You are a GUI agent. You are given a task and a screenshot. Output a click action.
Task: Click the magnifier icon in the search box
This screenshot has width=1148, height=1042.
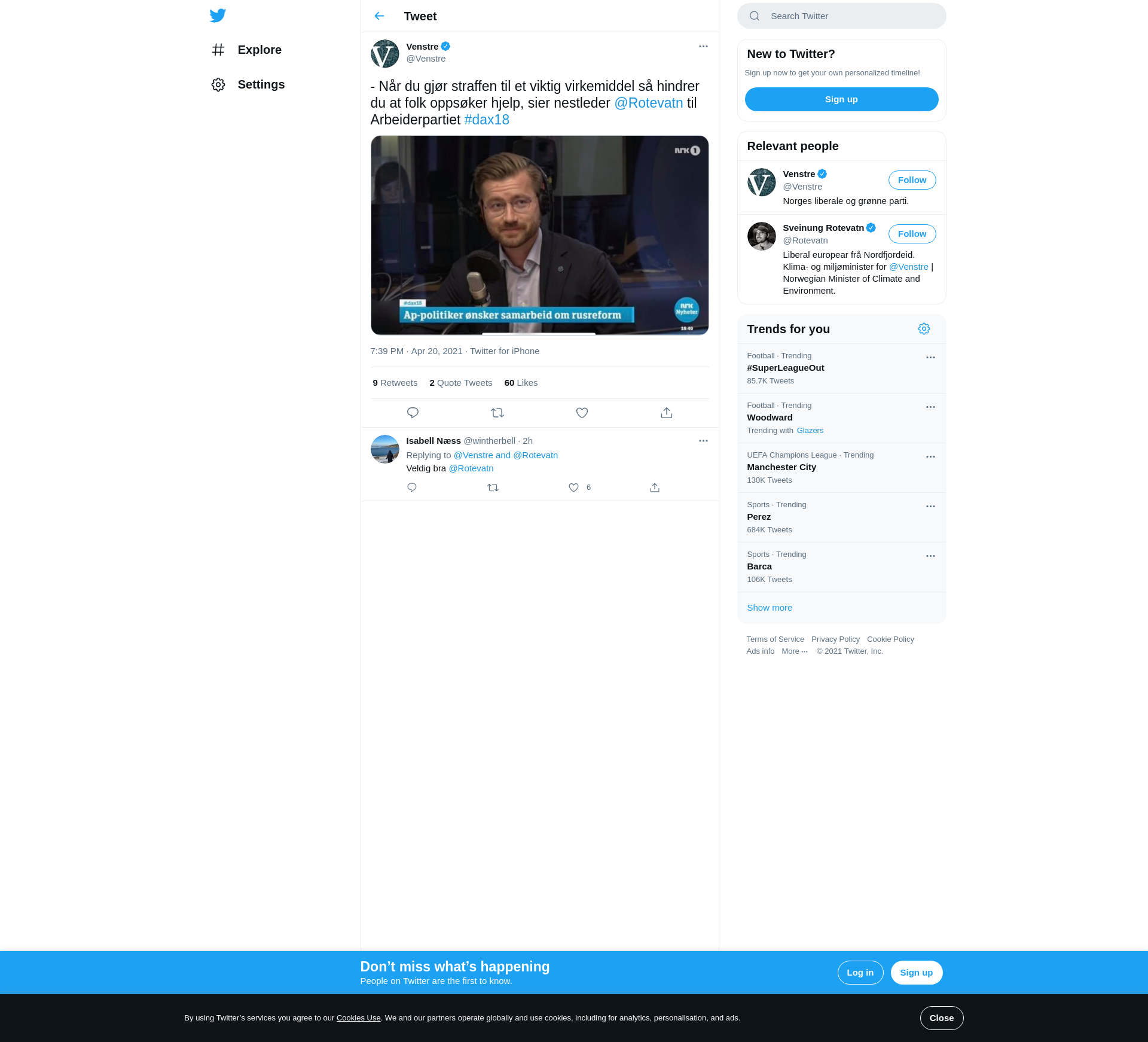(755, 16)
